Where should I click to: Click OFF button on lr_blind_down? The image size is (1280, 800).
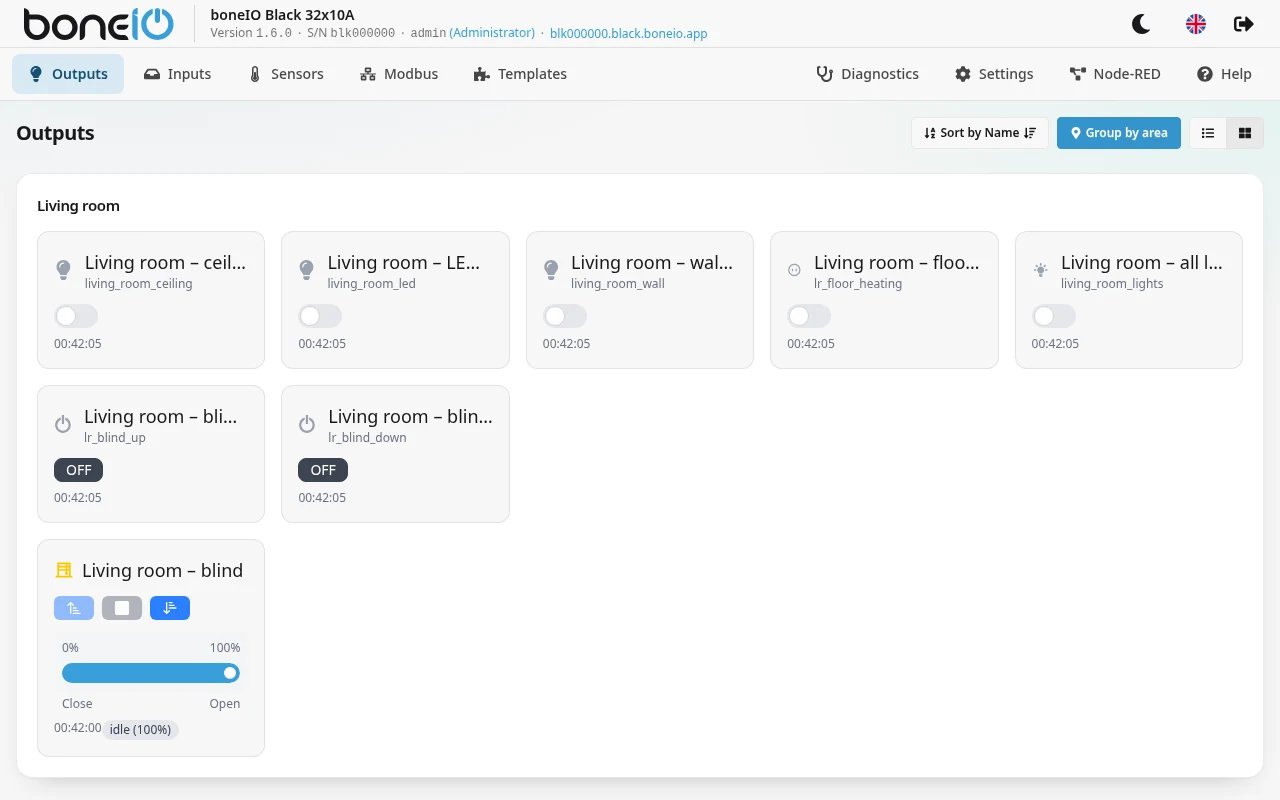(x=323, y=470)
